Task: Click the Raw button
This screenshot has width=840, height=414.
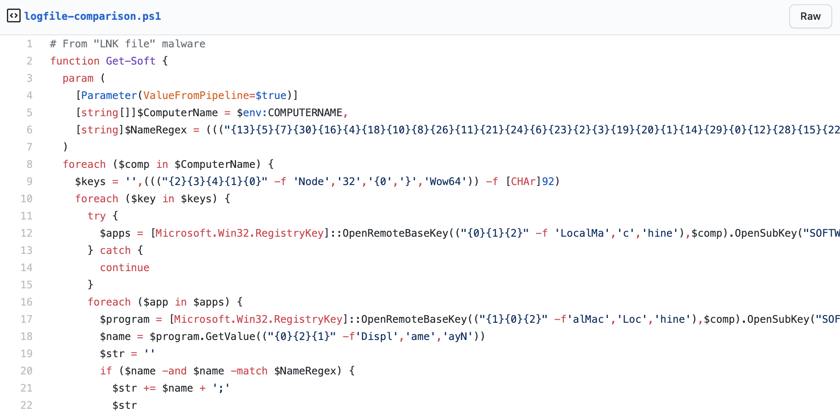Action: [810, 16]
